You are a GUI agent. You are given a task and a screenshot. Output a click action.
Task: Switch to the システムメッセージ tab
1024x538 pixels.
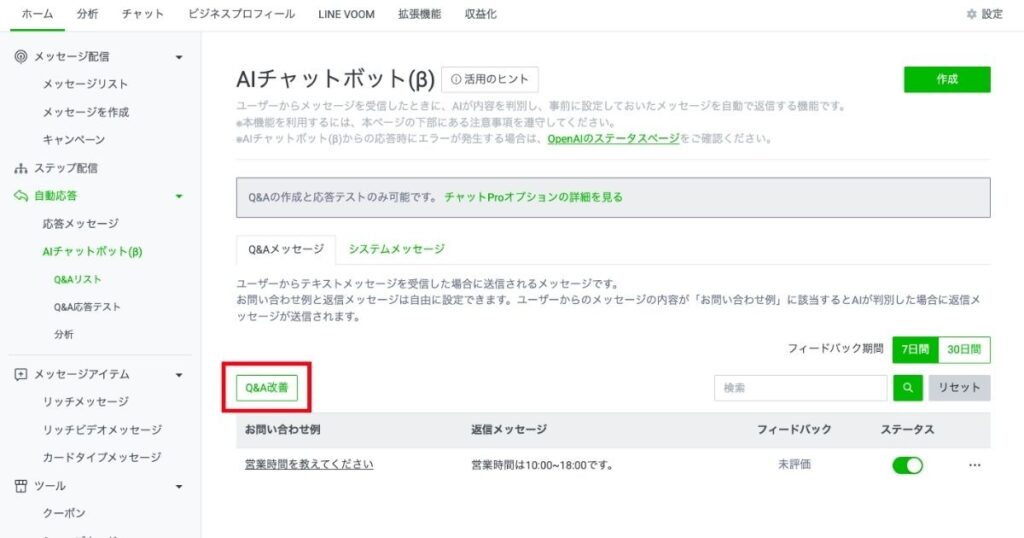click(396, 249)
